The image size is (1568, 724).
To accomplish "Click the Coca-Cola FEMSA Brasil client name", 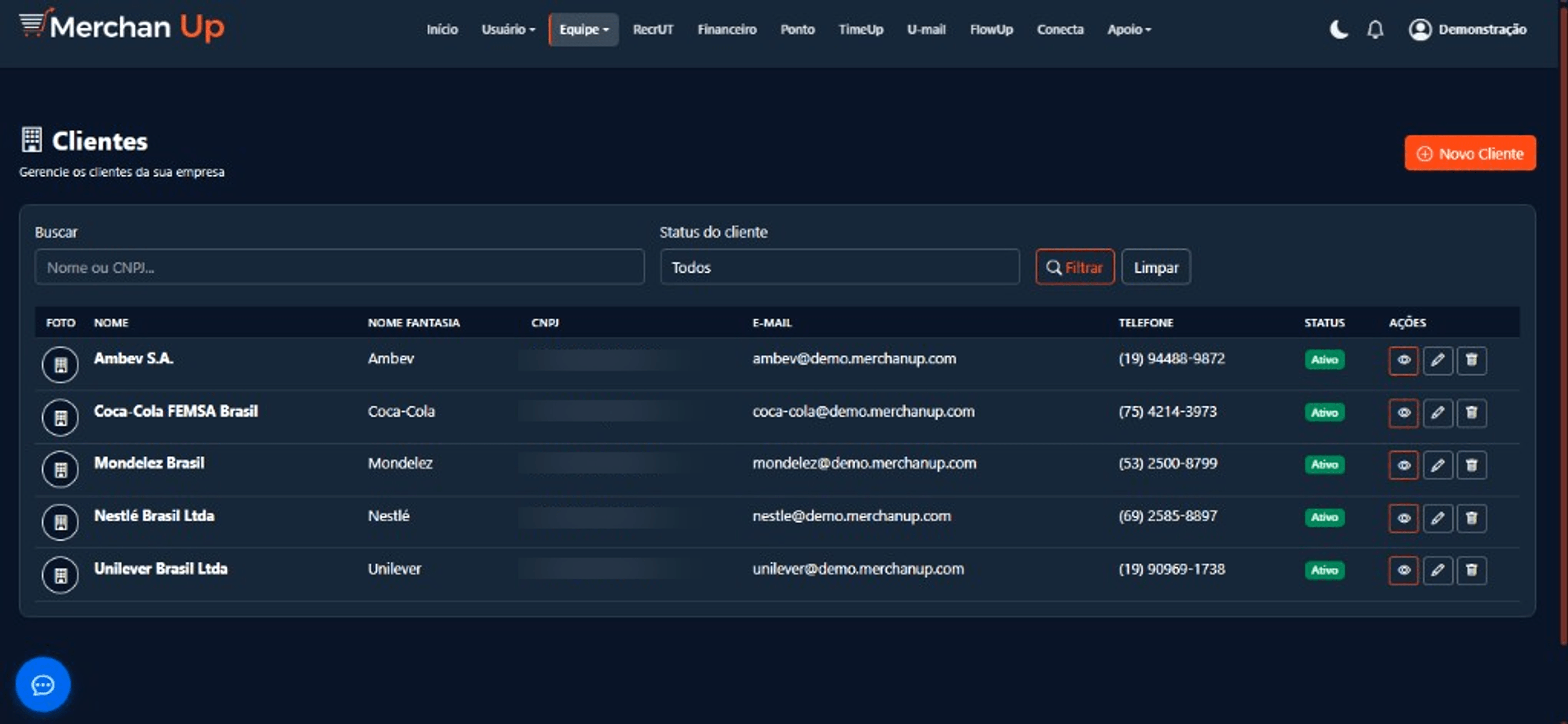I will pos(176,411).
